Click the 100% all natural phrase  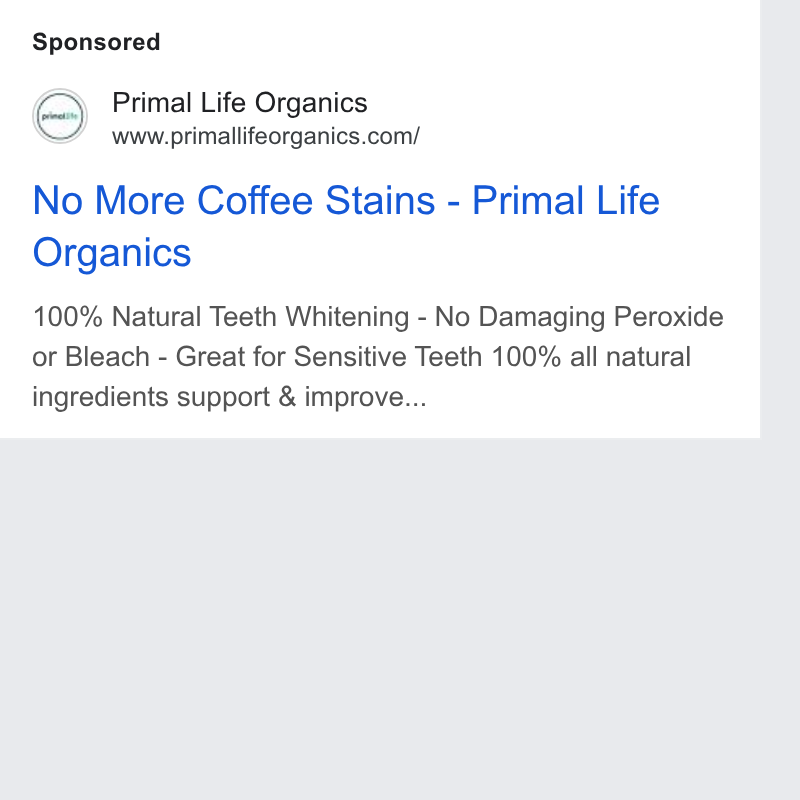(591, 357)
